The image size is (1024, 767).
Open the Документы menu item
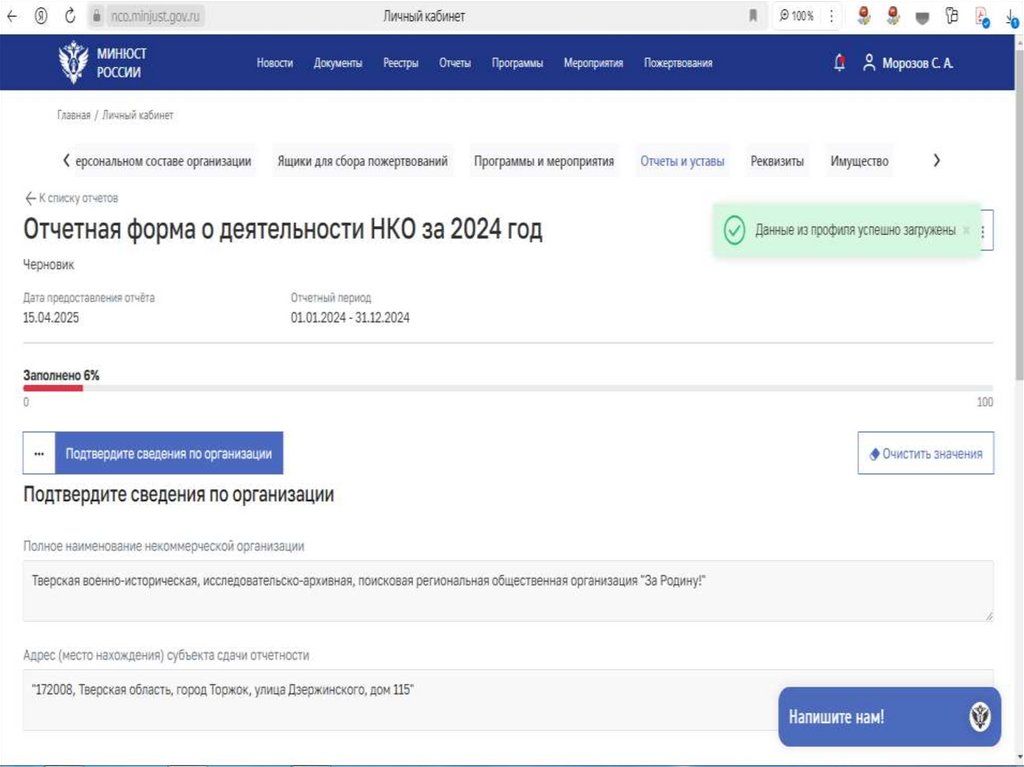[x=338, y=63]
